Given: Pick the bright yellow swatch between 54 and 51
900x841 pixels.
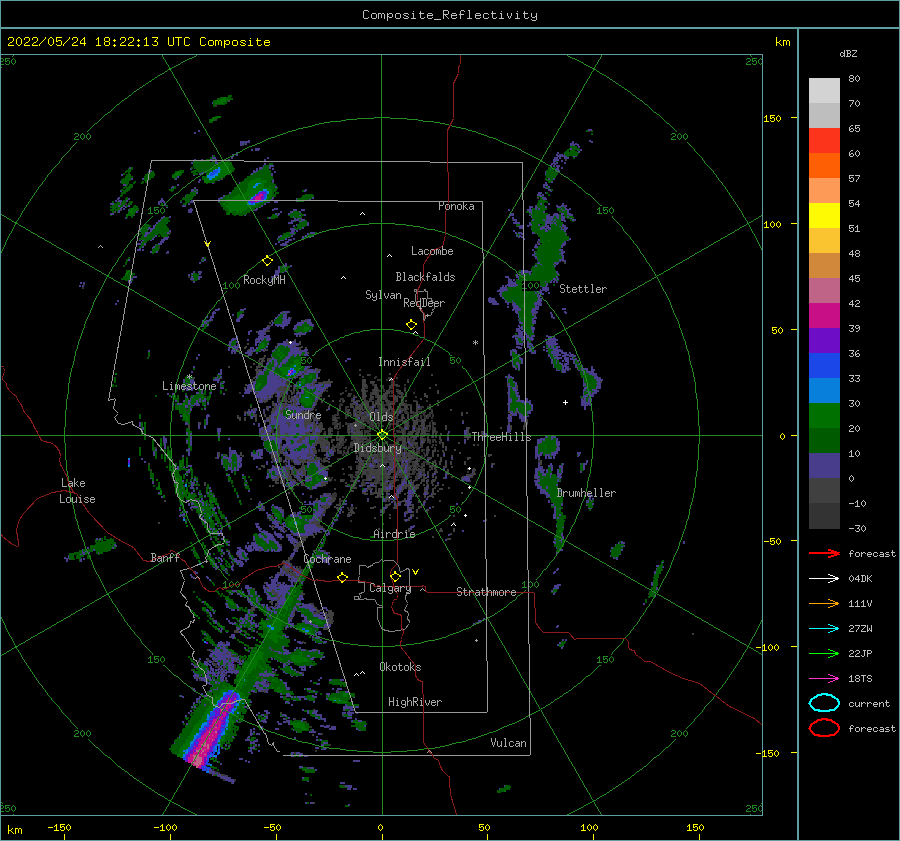Looking at the screenshot, I should pyautogui.click(x=824, y=216).
